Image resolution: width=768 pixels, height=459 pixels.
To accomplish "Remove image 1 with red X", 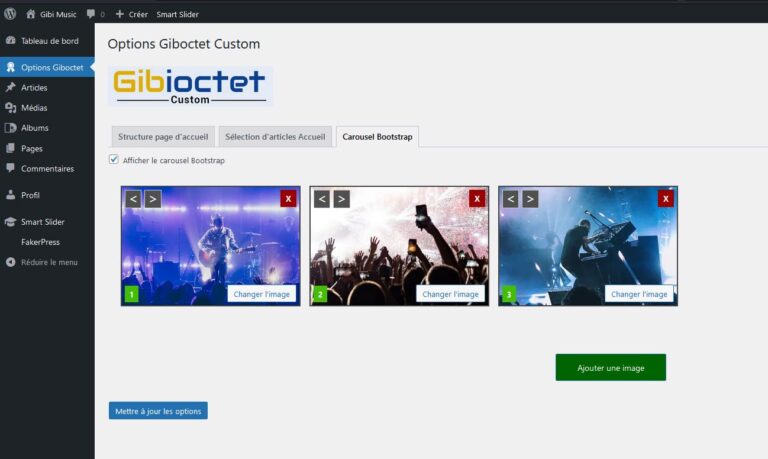I will (x=288, y=198).
